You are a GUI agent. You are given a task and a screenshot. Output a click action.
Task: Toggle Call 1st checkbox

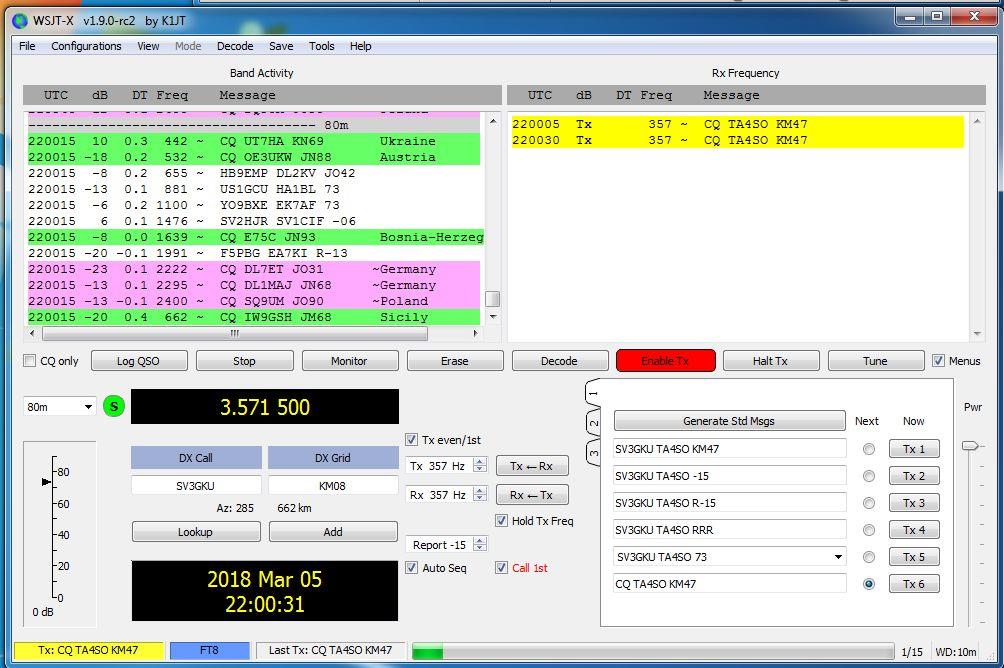coord(501,567)
